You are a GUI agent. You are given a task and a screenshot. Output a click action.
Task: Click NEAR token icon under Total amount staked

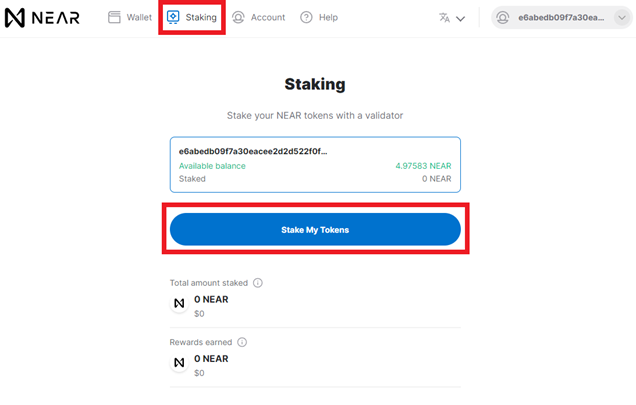[x=179, y=303]
